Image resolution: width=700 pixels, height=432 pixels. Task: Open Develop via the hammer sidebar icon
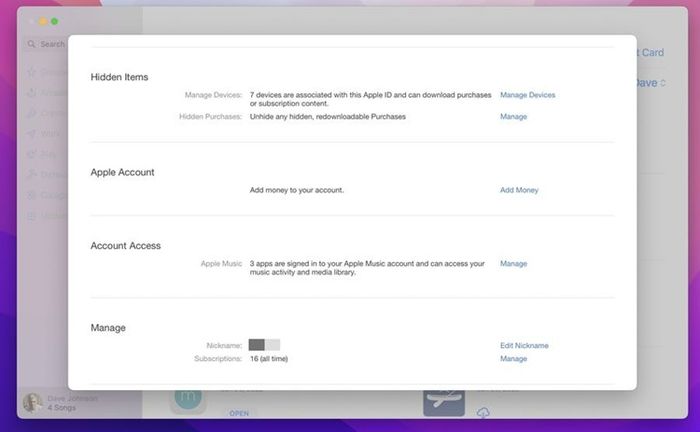point(32,174)
